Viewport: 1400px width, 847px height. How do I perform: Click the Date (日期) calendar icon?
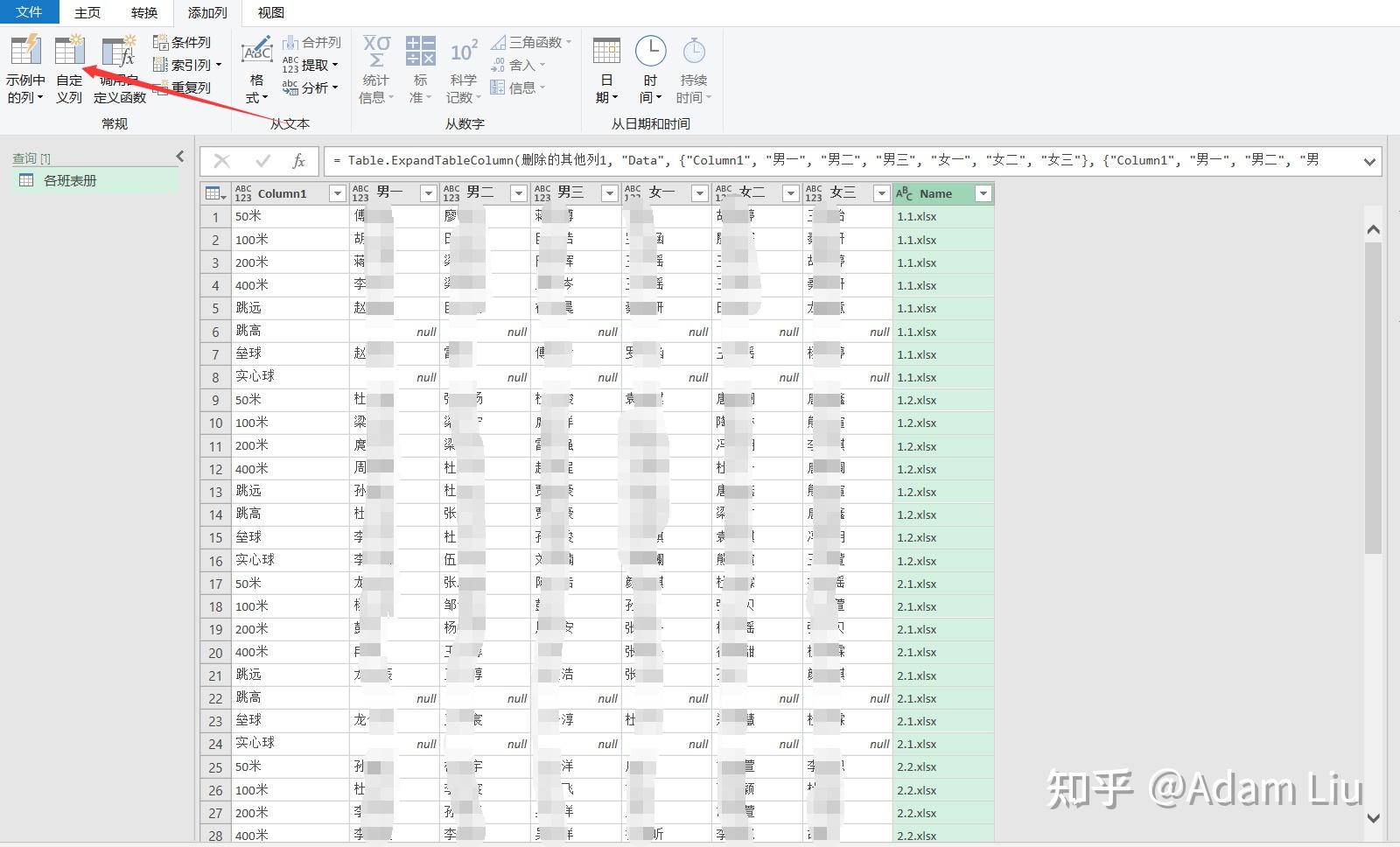[x=606, y=51]
